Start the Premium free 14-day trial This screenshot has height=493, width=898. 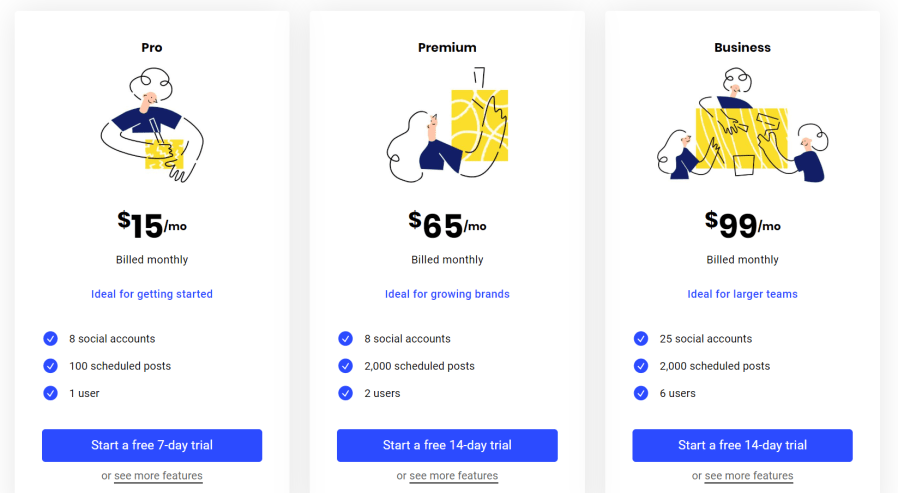coord(447,445)
